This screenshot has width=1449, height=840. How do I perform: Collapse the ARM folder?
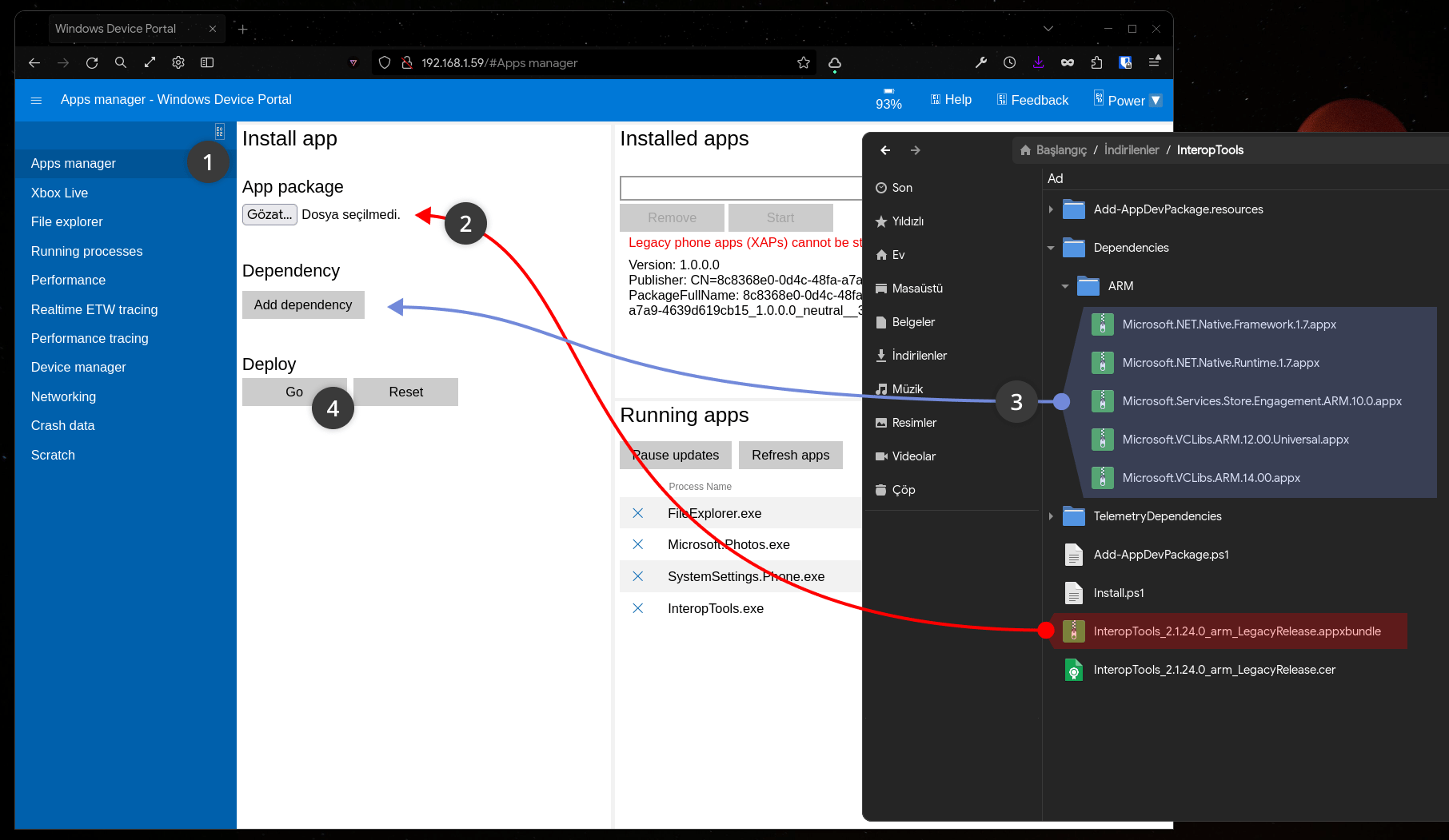1065,286
